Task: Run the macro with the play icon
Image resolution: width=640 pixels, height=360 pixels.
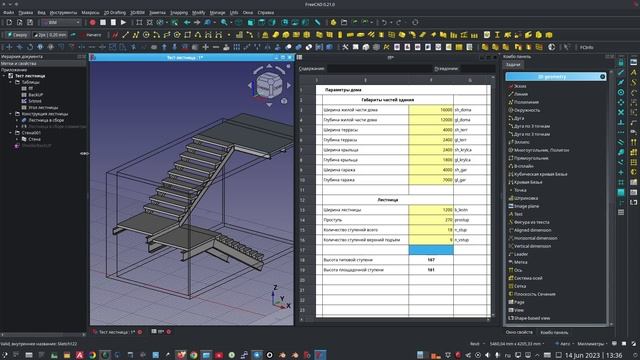Action: click(x=123, y=22)
